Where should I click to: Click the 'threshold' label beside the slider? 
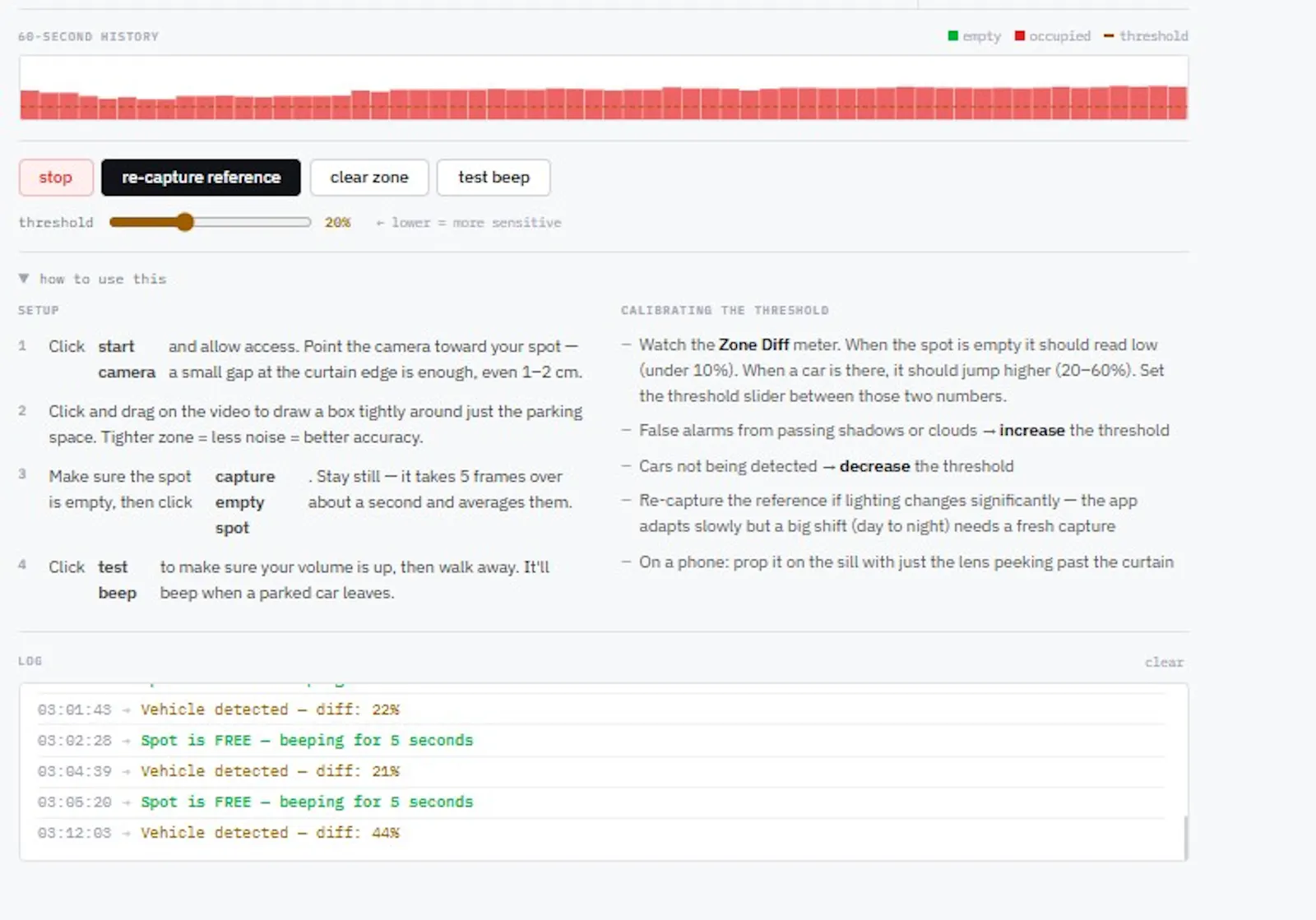click(56, 222)
